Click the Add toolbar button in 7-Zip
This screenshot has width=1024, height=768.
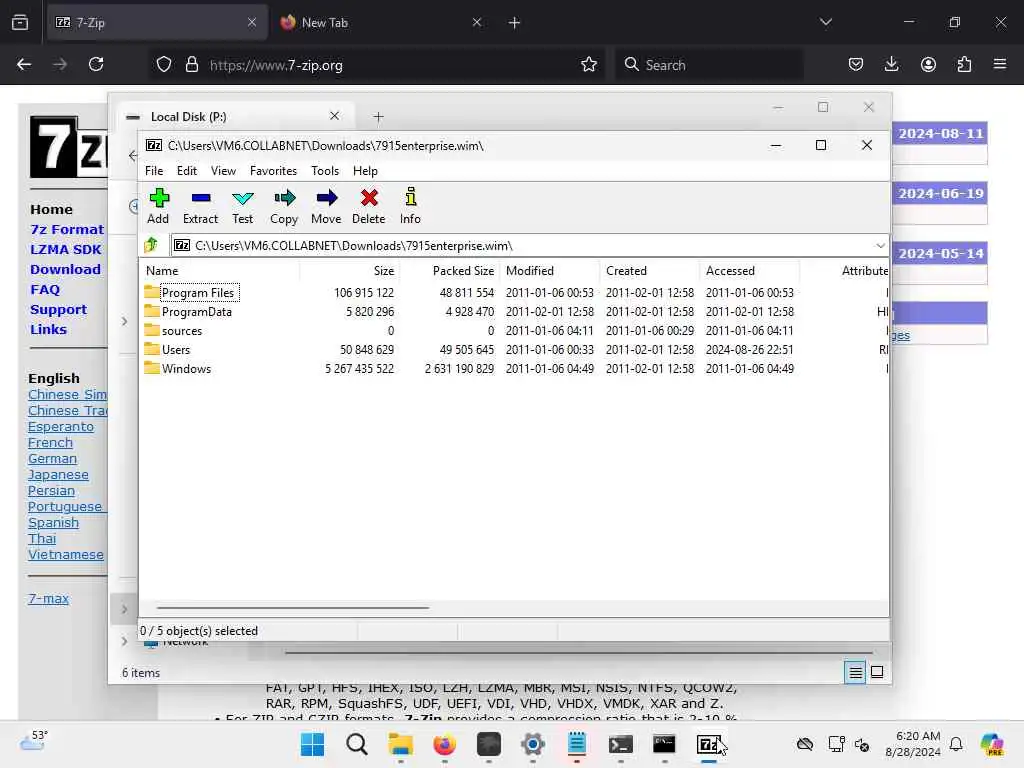(158, 206)
